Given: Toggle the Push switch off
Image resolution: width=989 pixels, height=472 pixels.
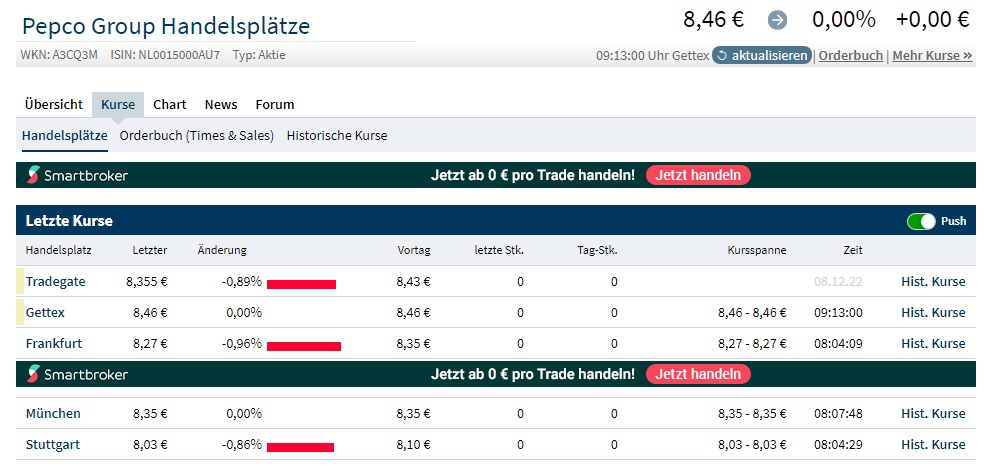Looking at the screenshot, I should coord(921,221).
